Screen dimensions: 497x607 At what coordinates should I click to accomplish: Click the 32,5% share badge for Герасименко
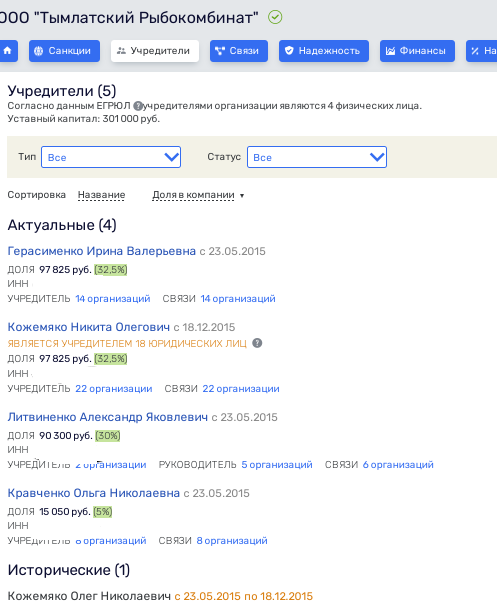(x=111, y=269)
